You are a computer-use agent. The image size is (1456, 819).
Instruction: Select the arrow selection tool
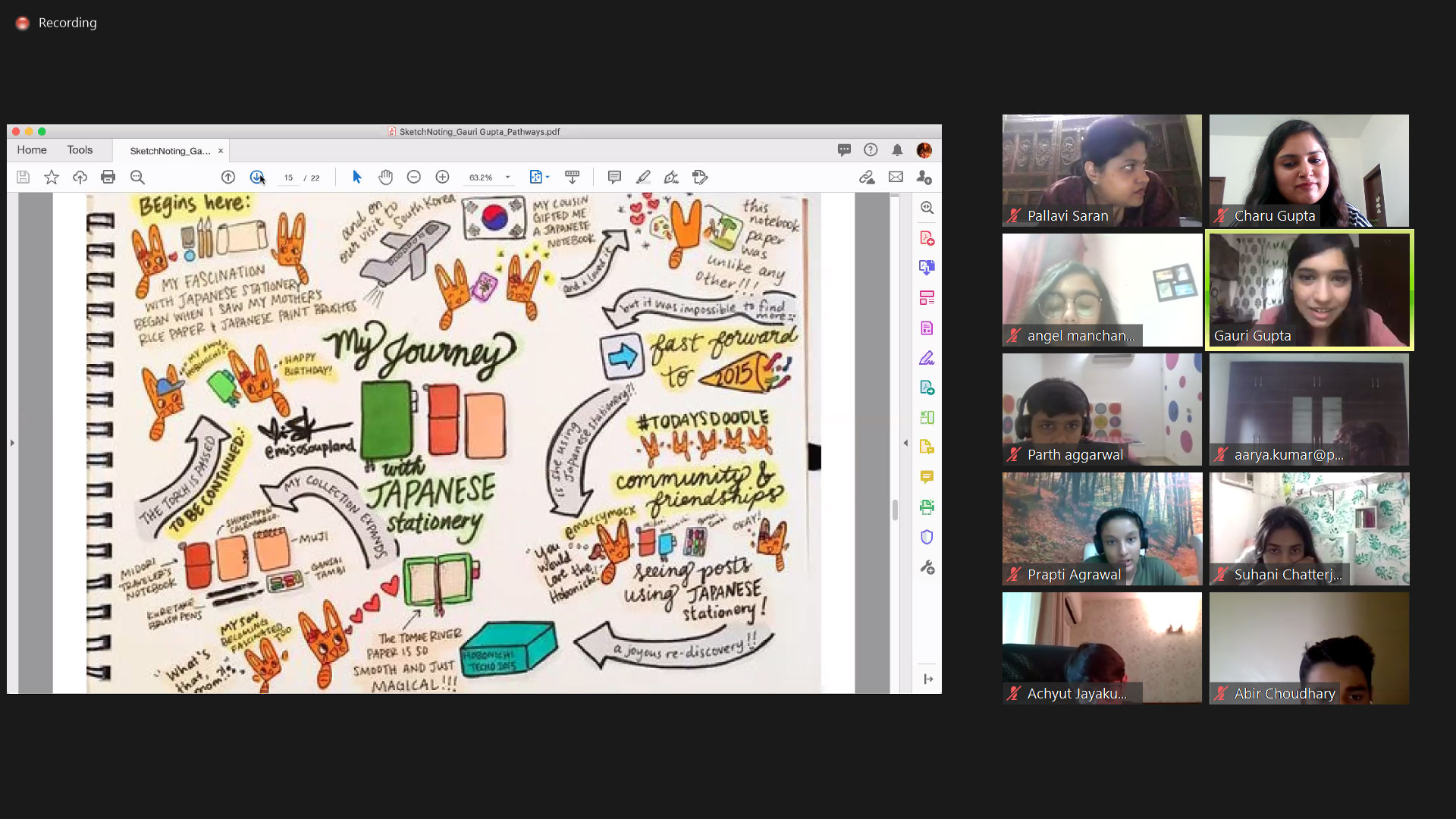(x=357, y=177)
